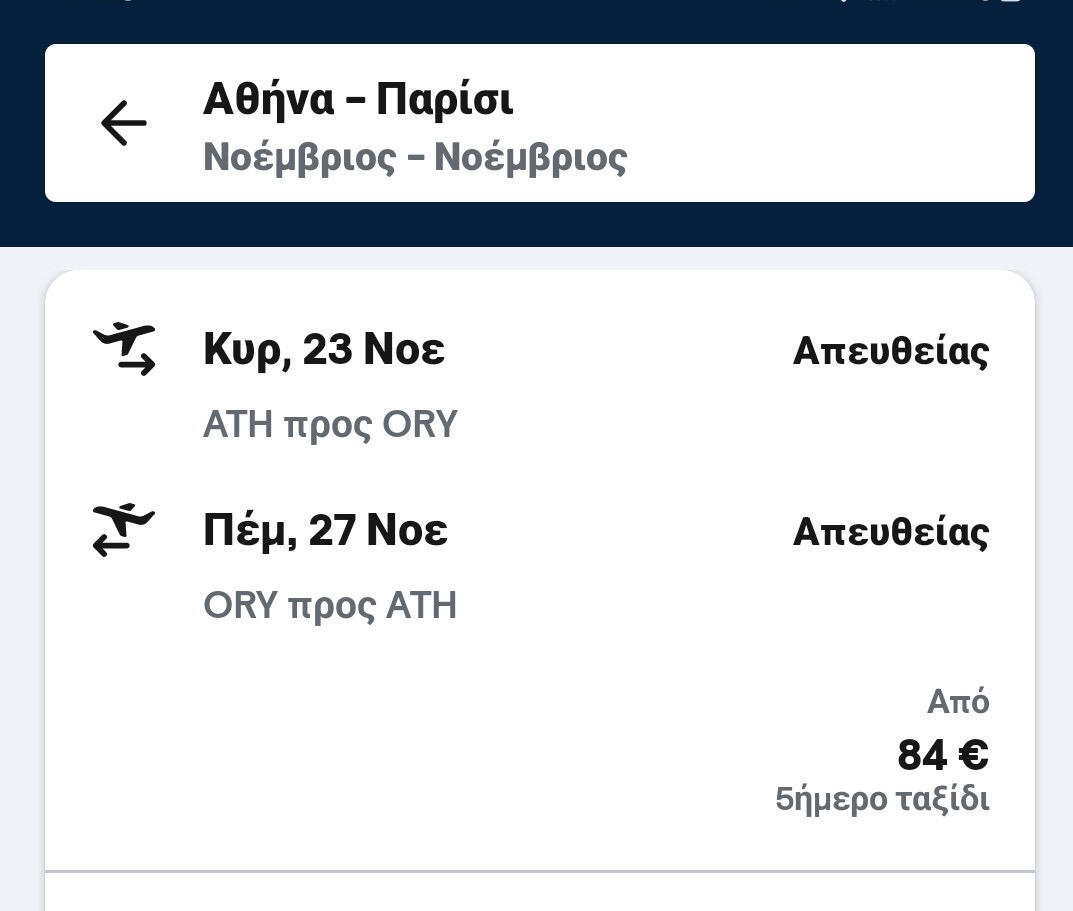Click the divider line under the flight card
This screenshot has height=911, width=1073.
click(x=540, y=871)
